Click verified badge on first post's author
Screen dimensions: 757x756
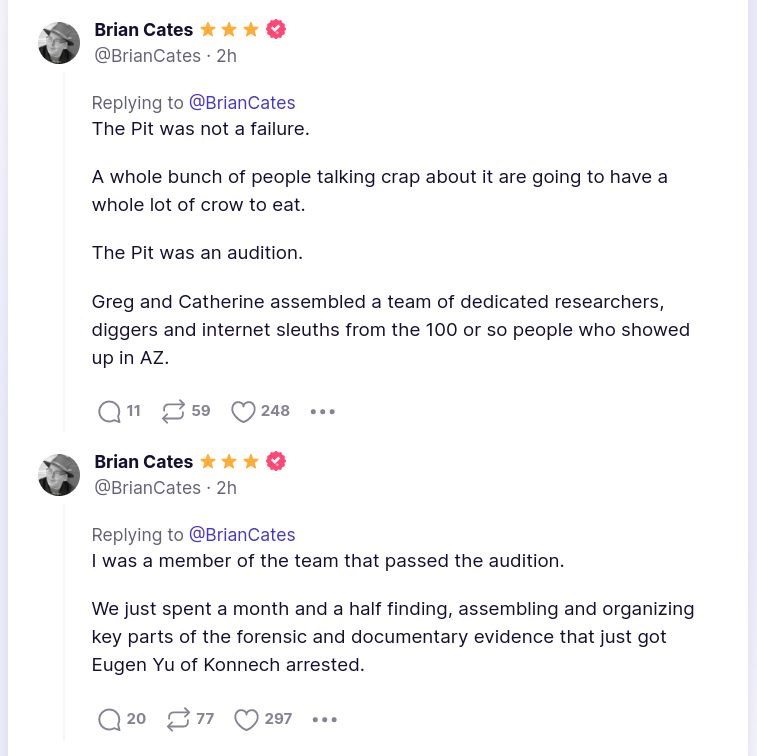[277, 30]
